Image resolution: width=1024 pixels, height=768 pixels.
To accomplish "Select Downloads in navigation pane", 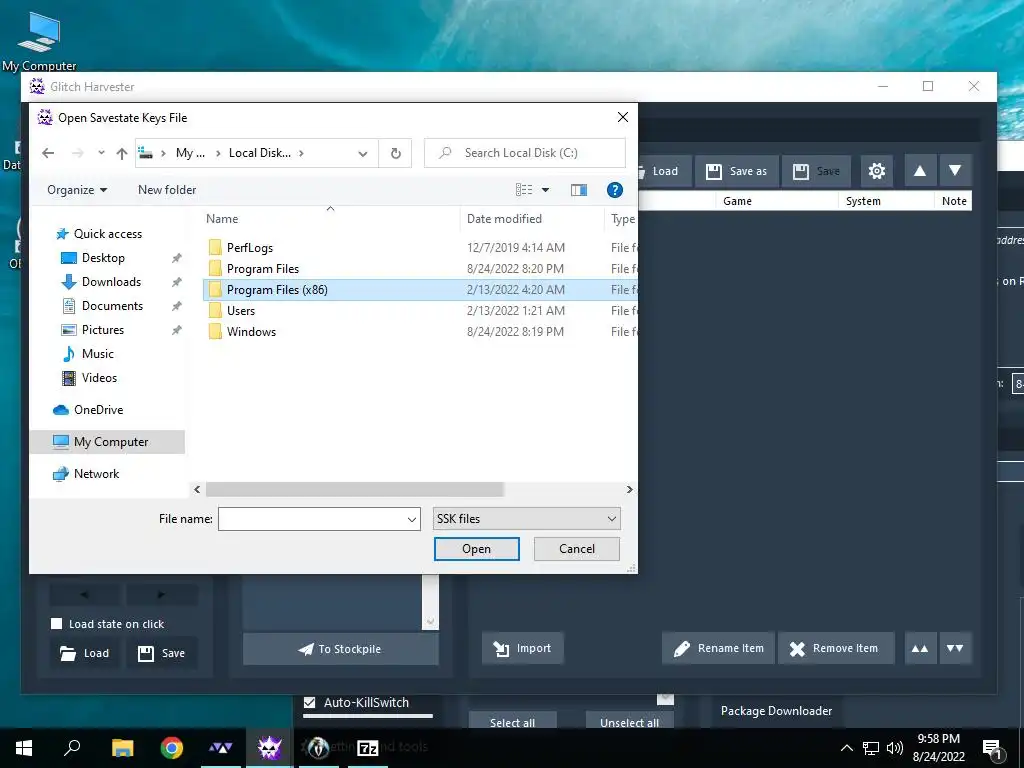I will (101, 282).
